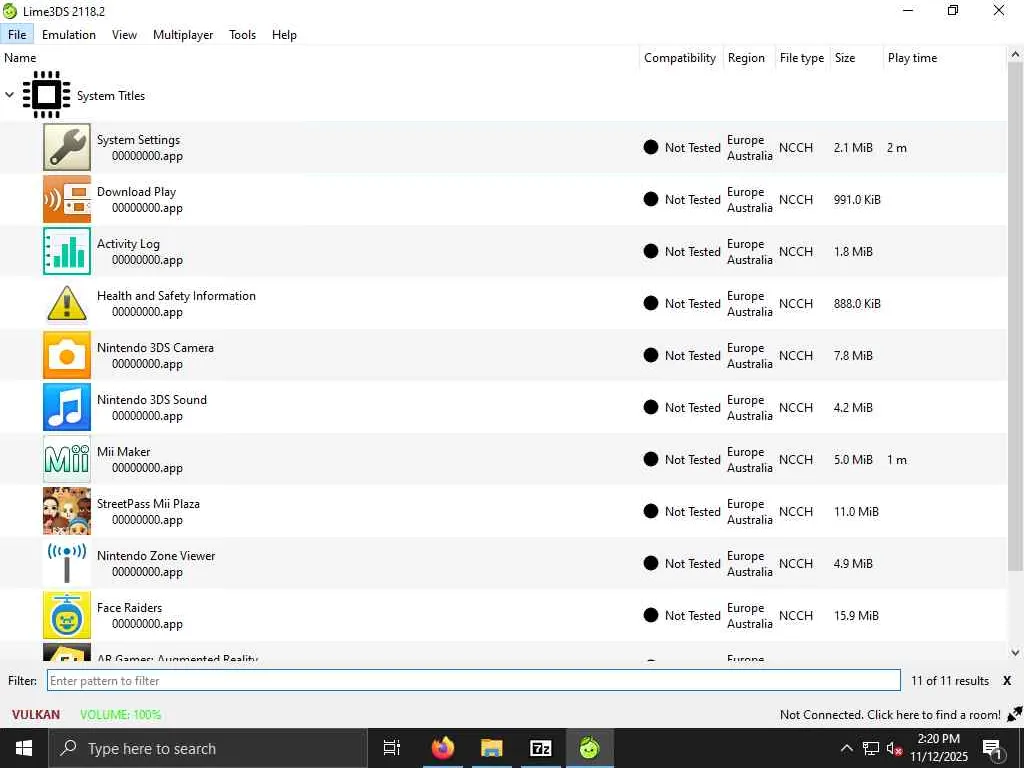Open File Explorer from the taskbar
1024x768 pixels.
click(x=491, y=748)
